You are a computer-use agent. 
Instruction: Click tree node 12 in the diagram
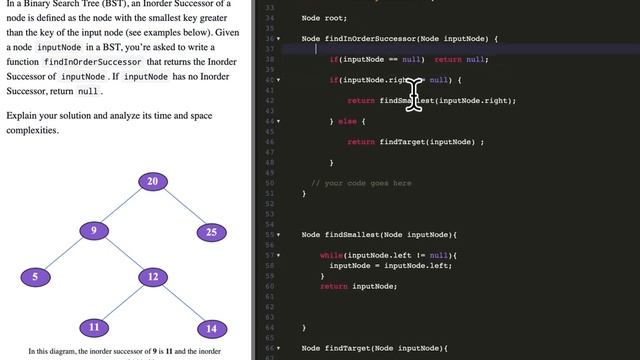coord(153,277)
